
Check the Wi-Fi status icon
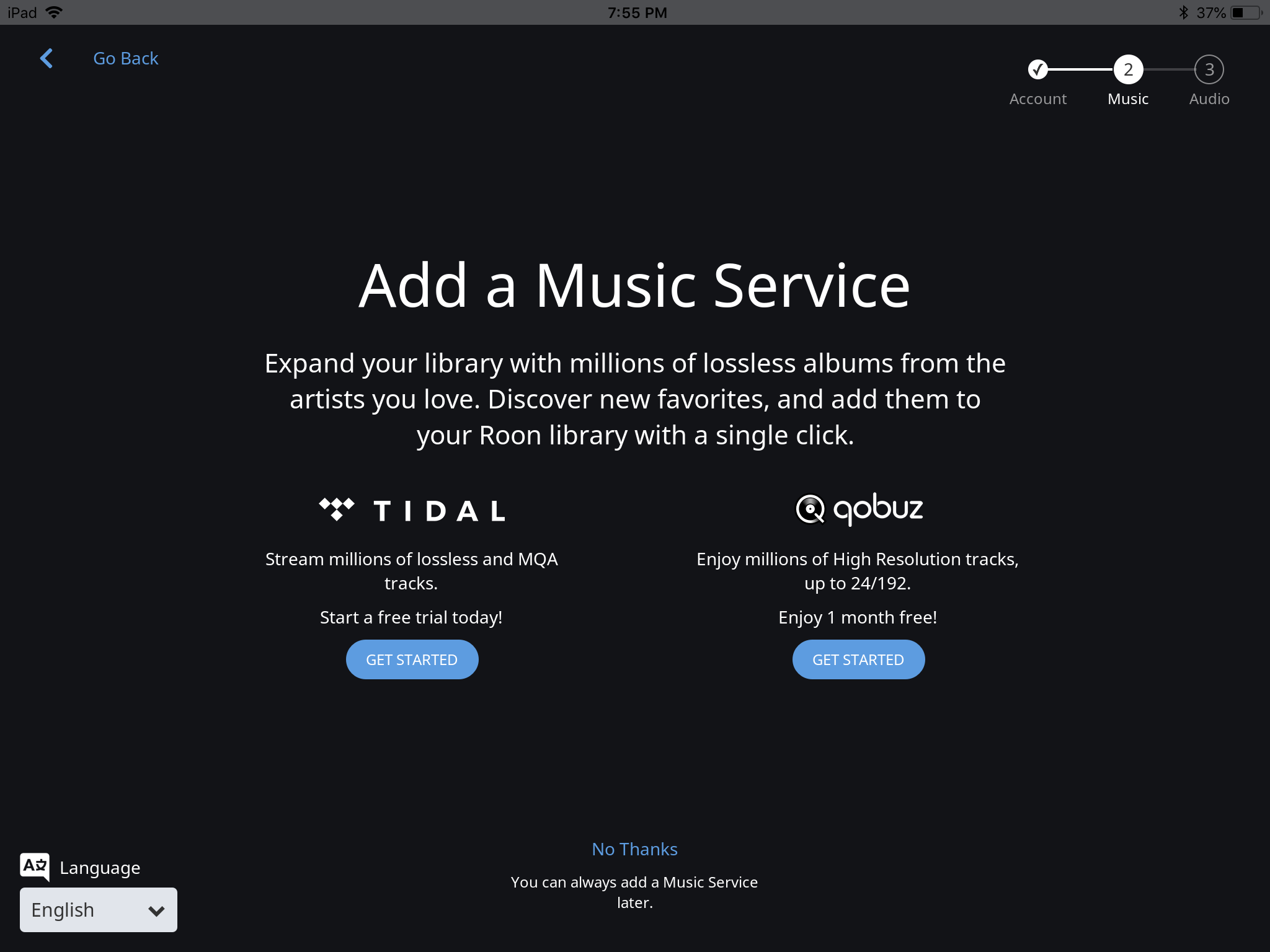pyautogui.click(x=55, y=12)
